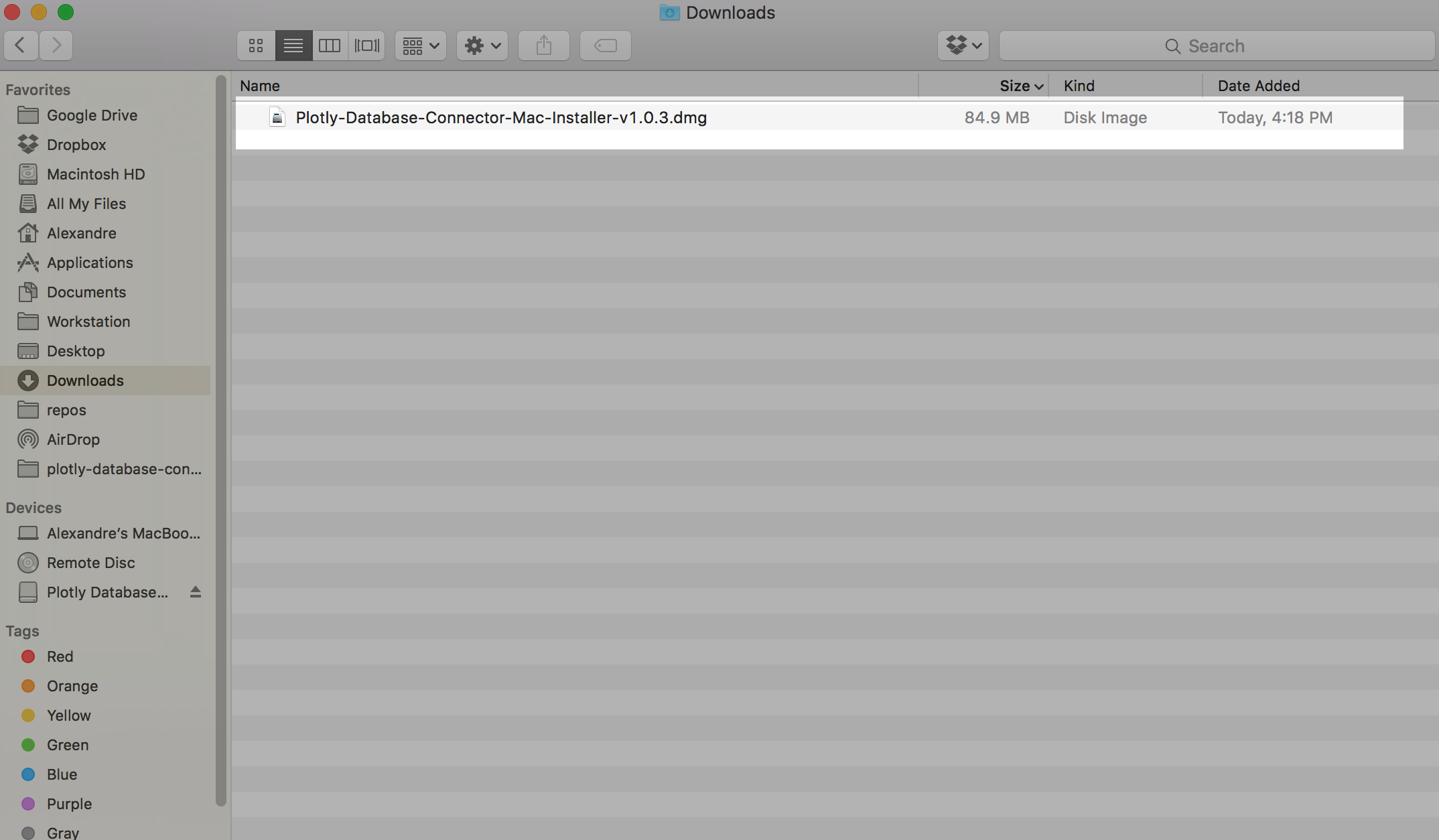Switch sorting to Date Added column

pos(1258,85)
